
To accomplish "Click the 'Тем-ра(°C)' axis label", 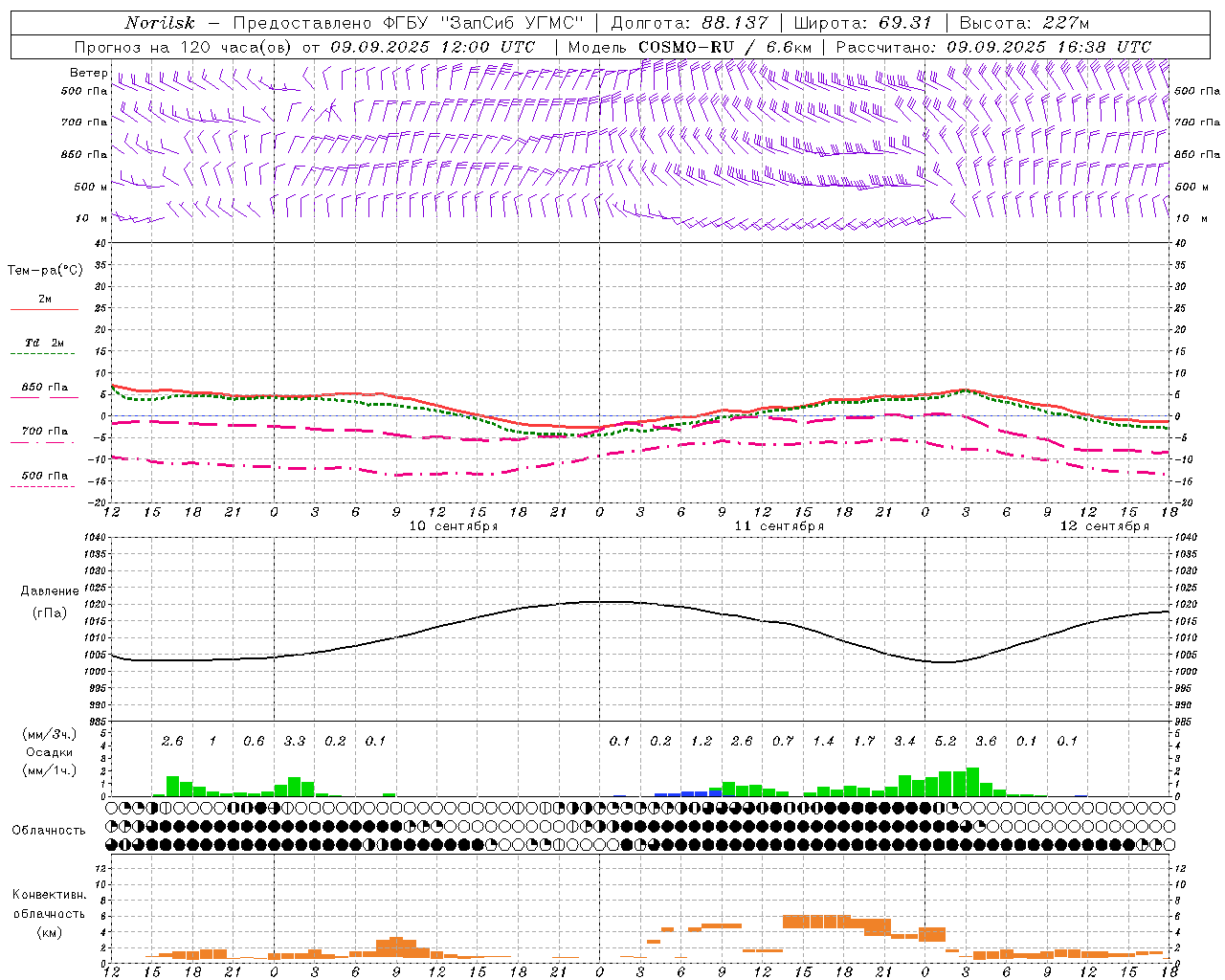I will (x=45, y=271).
